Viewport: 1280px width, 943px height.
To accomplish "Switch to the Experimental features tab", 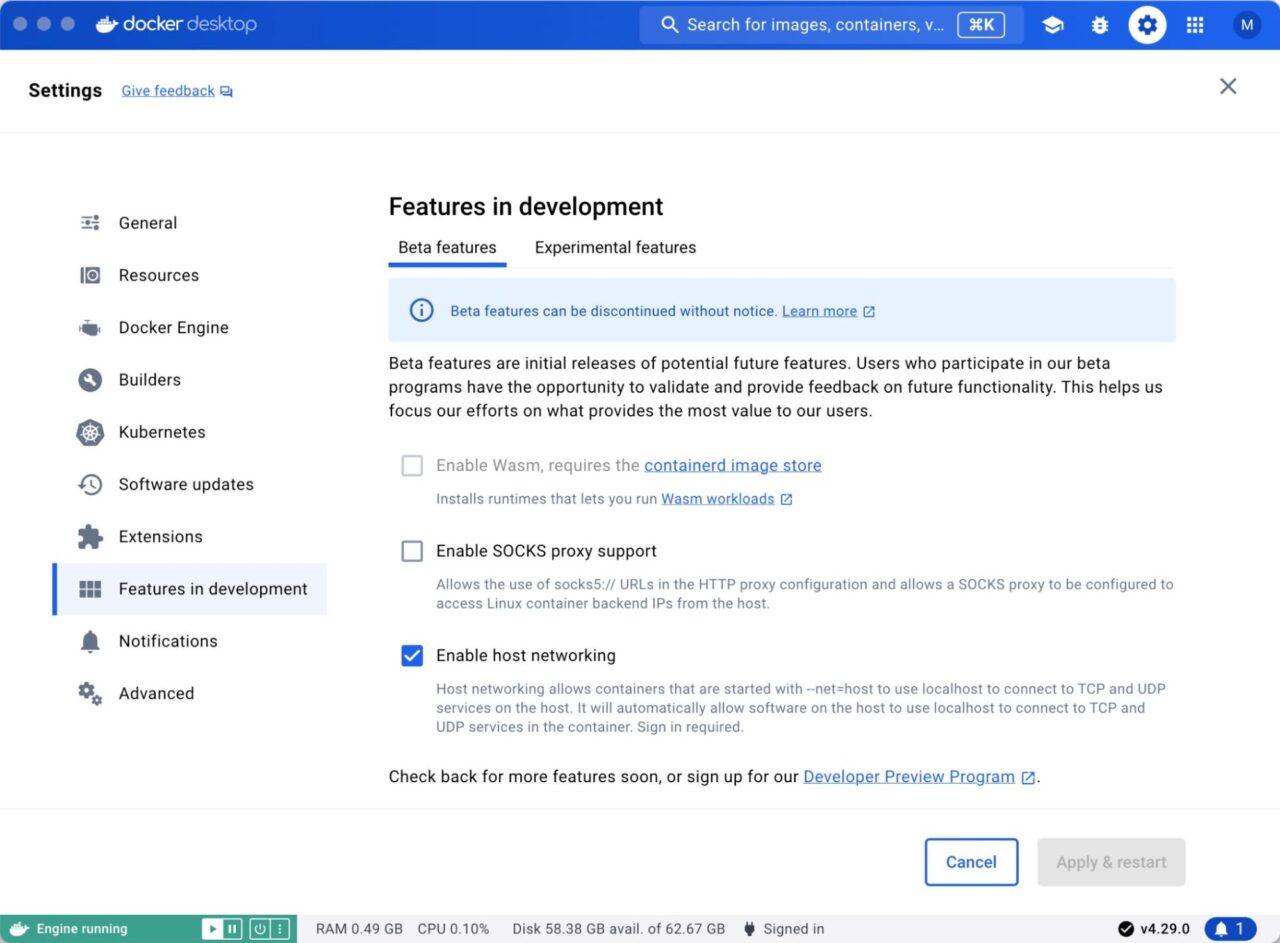I will click(x=614, y=247).
